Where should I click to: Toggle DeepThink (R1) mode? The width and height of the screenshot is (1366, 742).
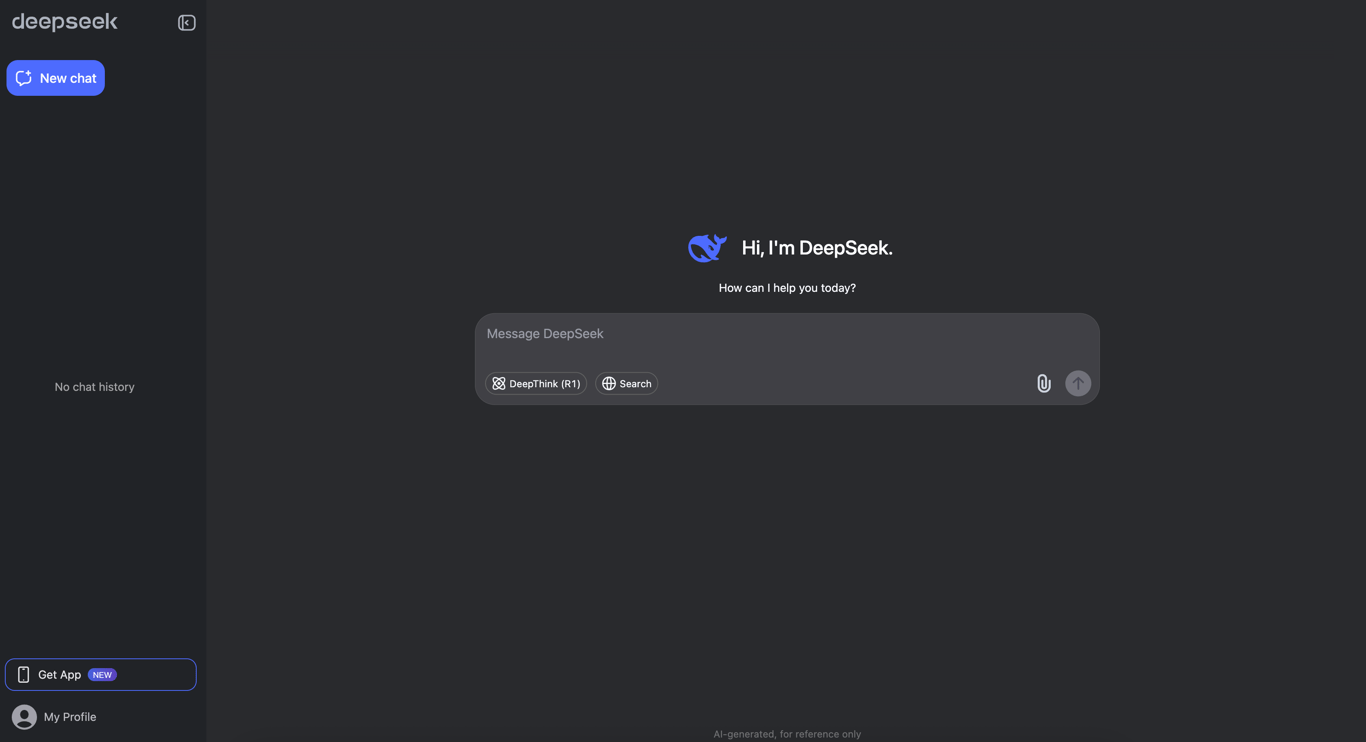[x=536, y=384]
